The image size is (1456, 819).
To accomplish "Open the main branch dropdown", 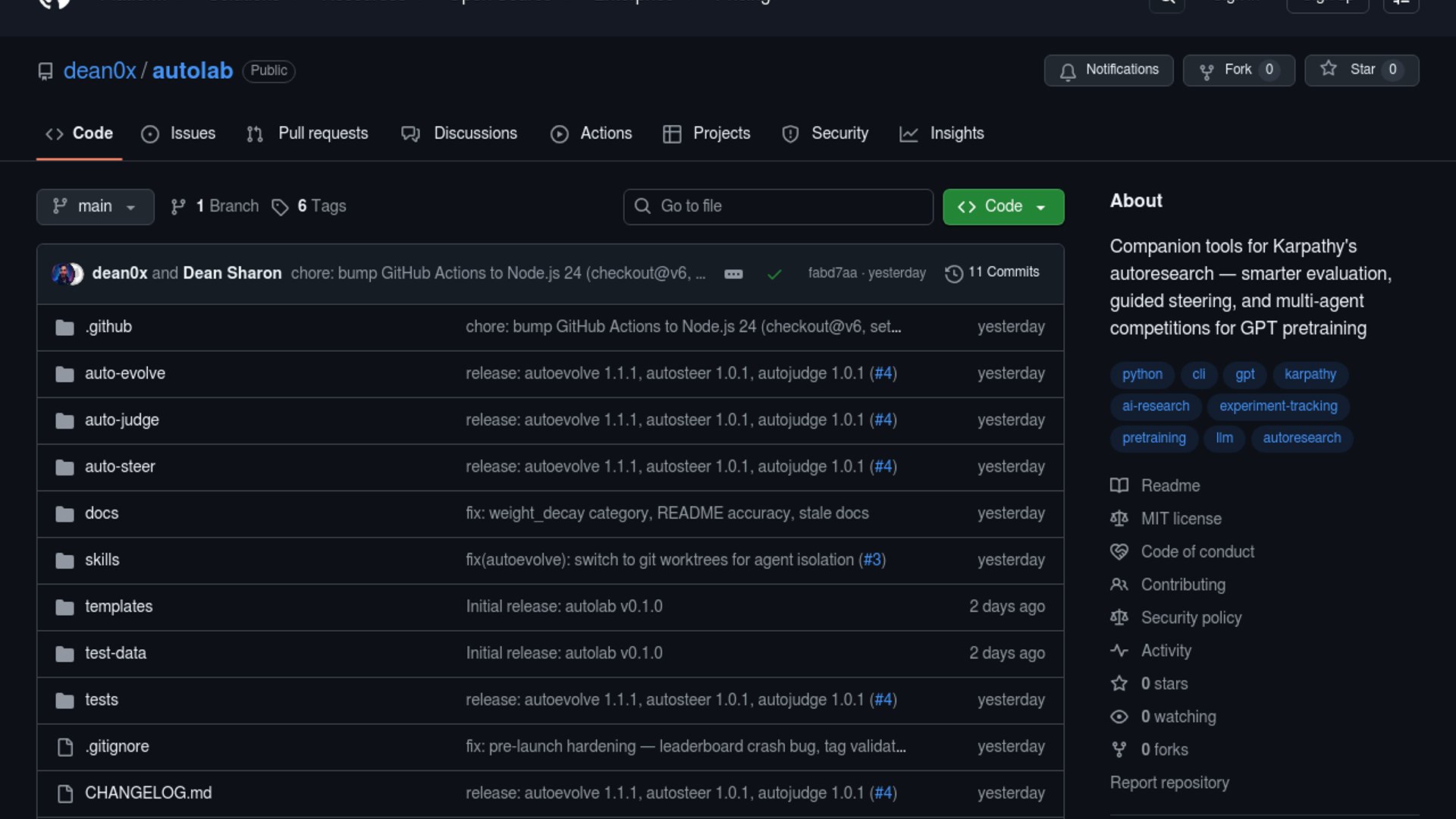I will coord(95,206).
